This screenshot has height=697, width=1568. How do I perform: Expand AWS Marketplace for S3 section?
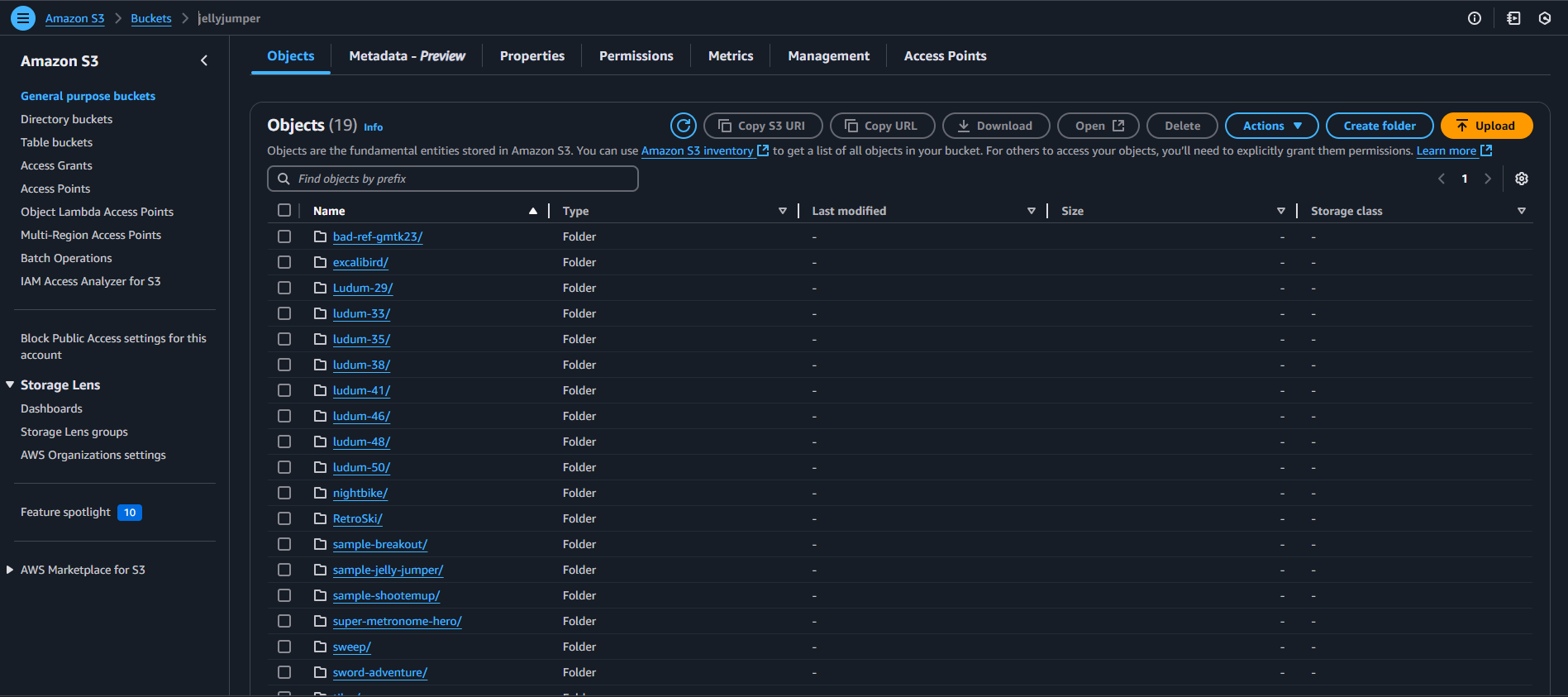[10, 570]
